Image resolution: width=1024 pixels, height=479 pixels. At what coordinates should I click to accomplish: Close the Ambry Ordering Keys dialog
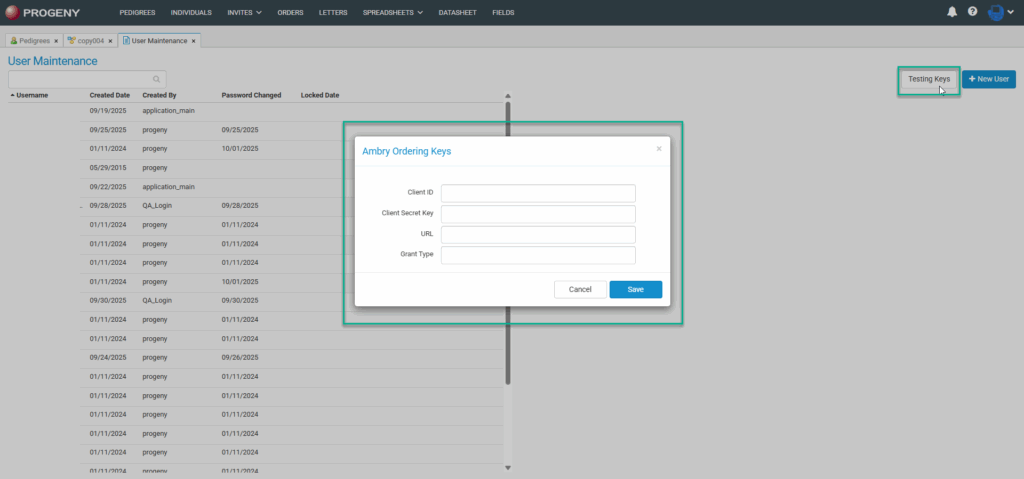pyautogui.click(x=658, y=149)
